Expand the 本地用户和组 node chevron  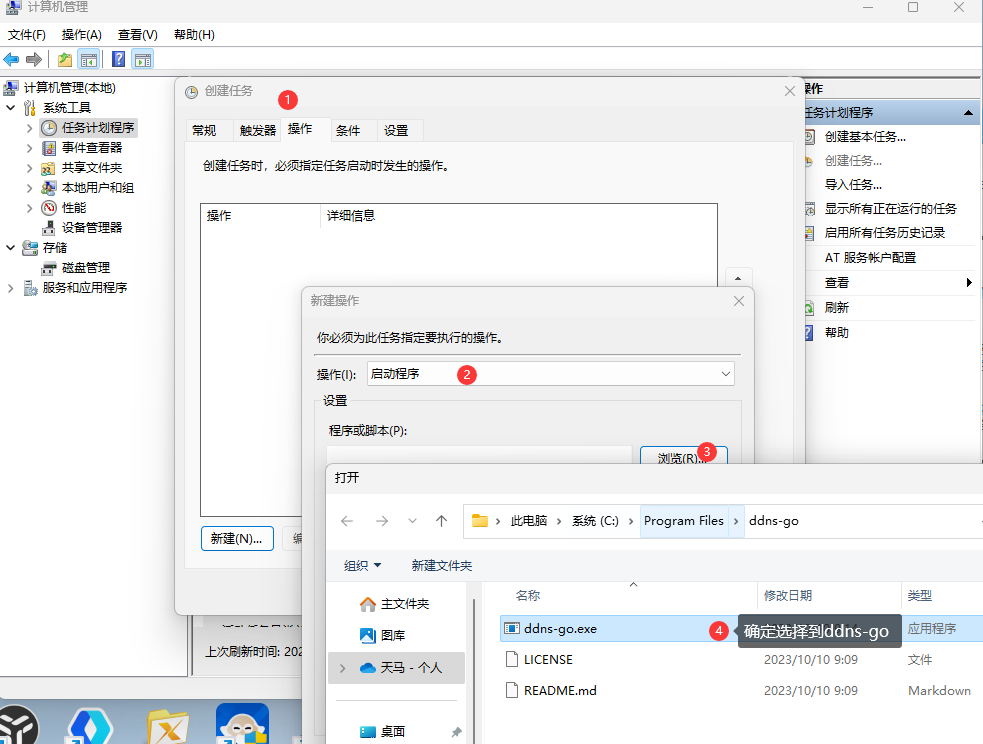click(x=29, y=188)
